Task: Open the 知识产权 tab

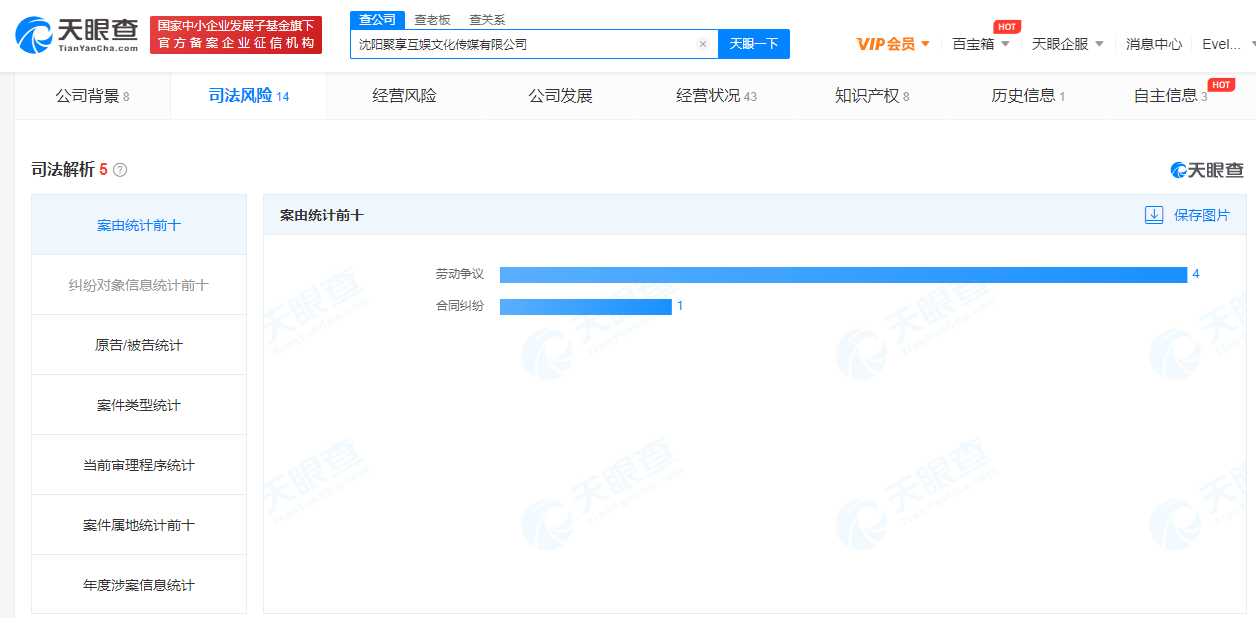Action: pos(872,96)
